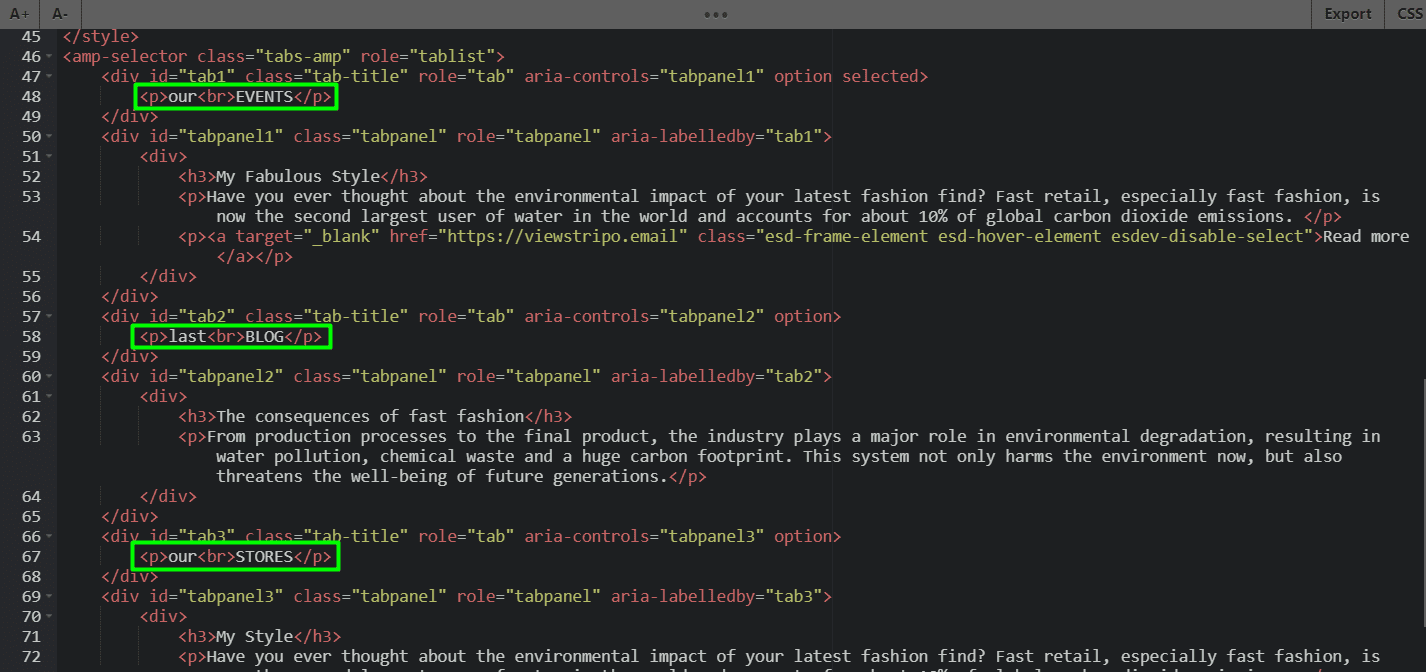Click the A+ font size increase icon
Image resolution: width=1426 pixels, height=672 pixels.
(18, 14)
